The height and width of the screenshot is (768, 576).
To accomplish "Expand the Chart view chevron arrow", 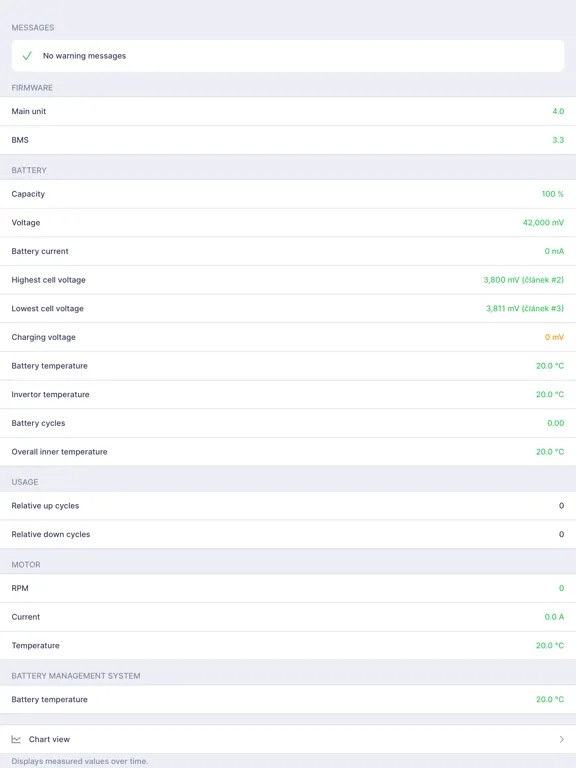I will coord(561,739).
